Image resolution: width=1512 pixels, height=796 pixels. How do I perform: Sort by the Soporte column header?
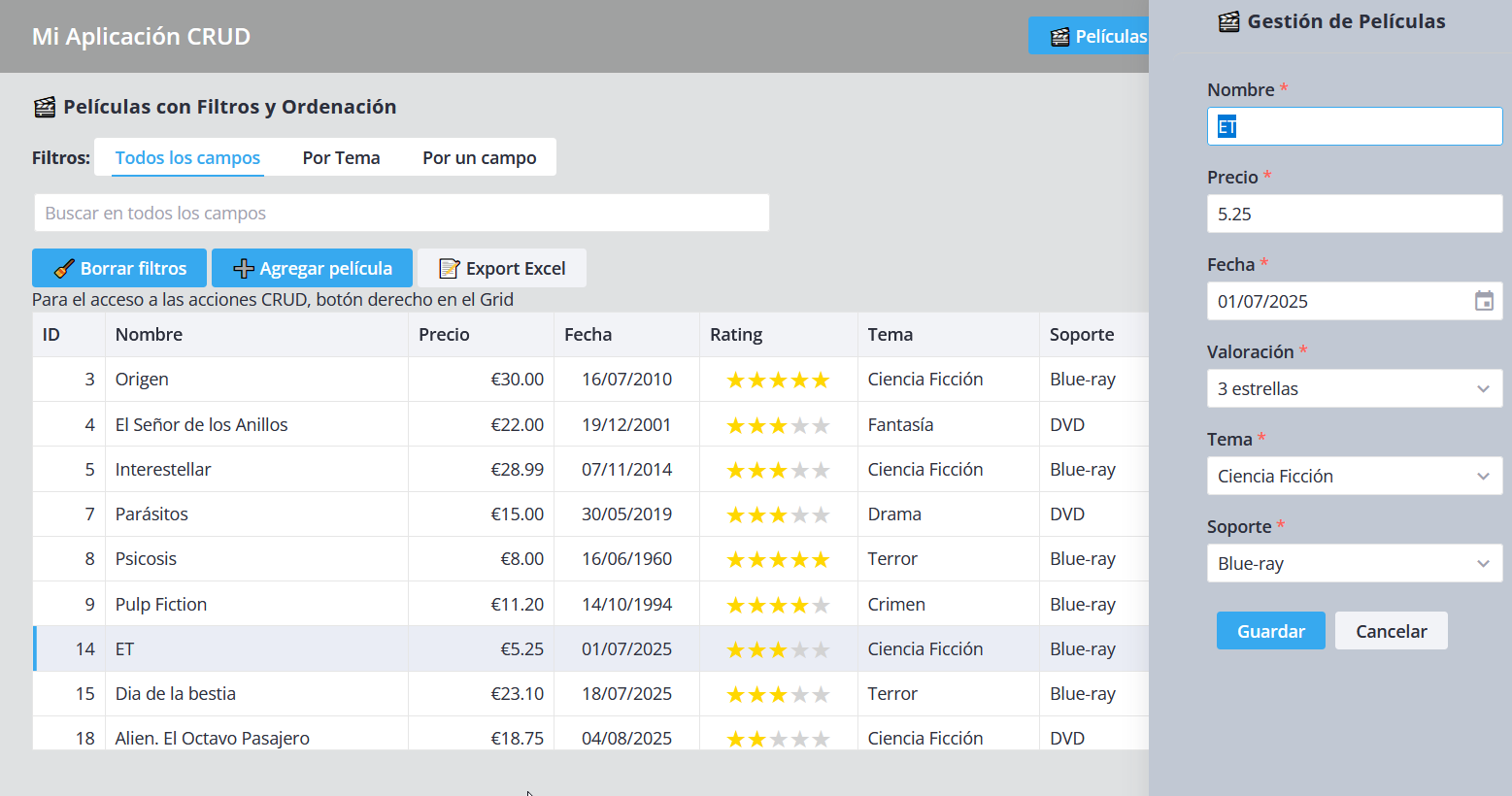coord(1093,334)
